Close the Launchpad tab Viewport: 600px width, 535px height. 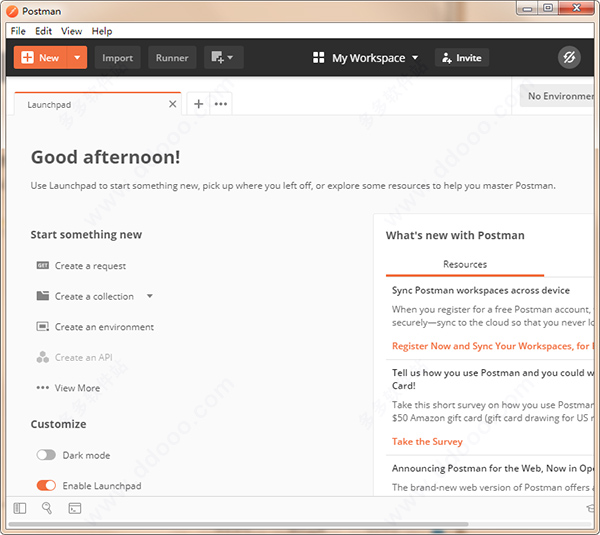[172, 104]
